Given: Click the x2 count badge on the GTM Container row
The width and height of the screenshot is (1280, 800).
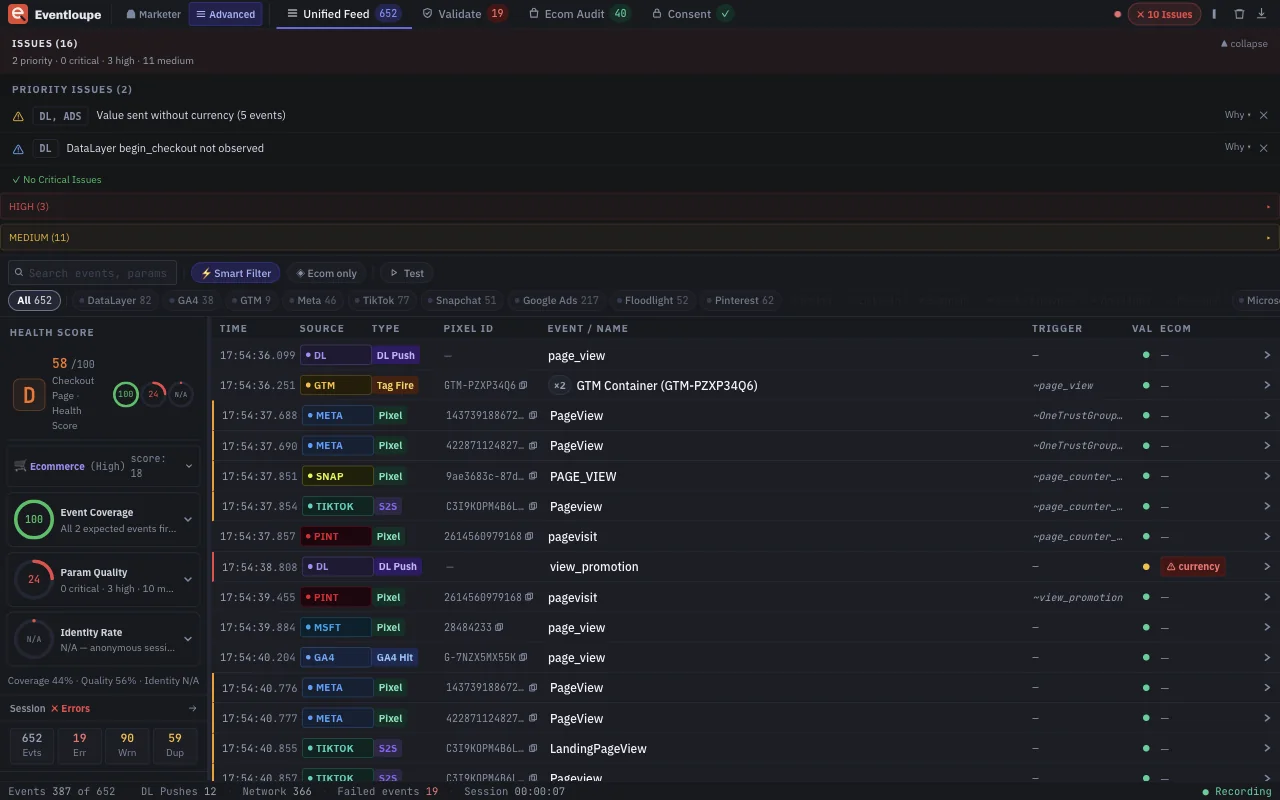Looking at the screenshot, I should [559, 385].
